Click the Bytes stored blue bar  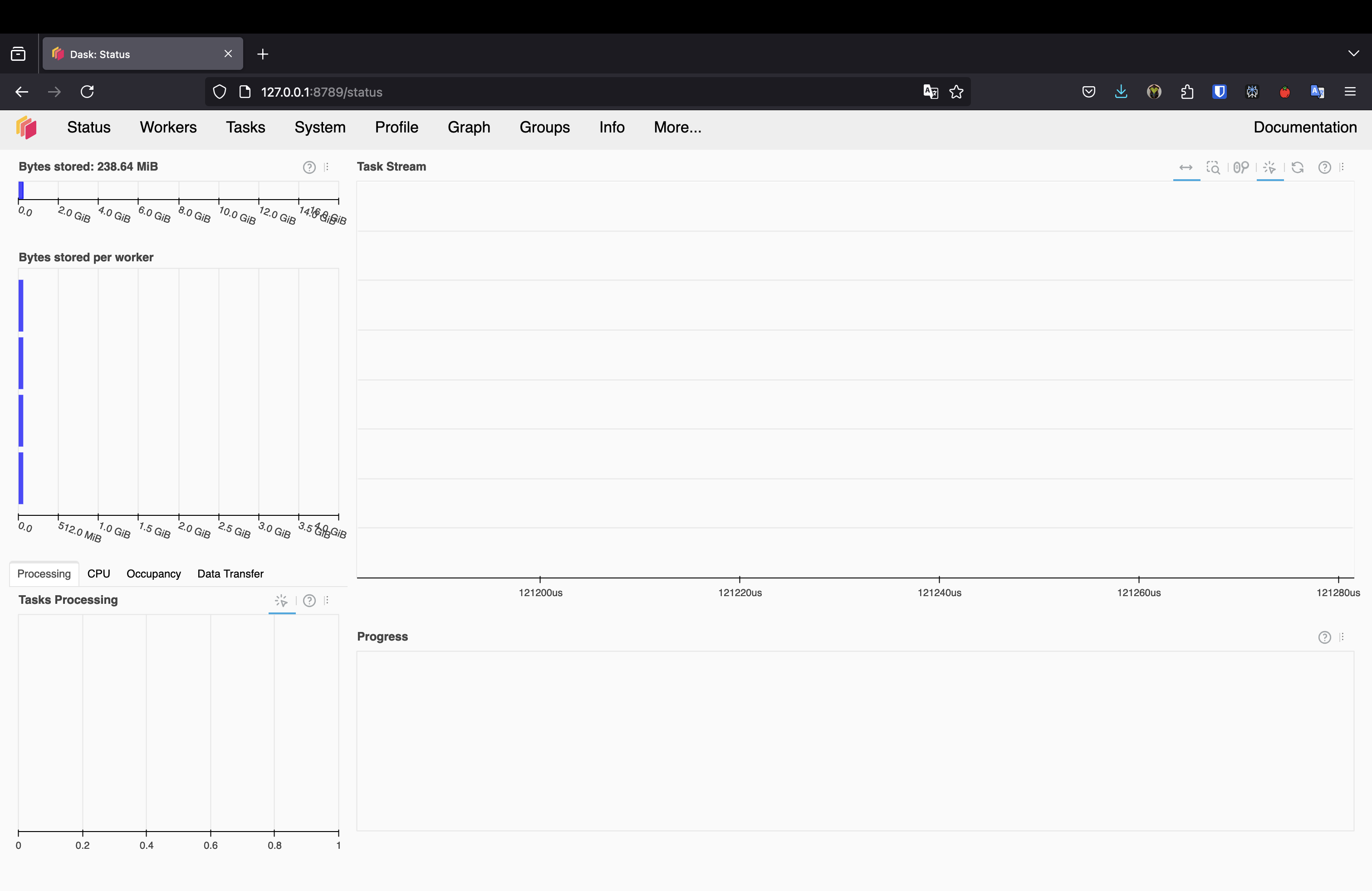pyautogui.click(x=21, y=191)
